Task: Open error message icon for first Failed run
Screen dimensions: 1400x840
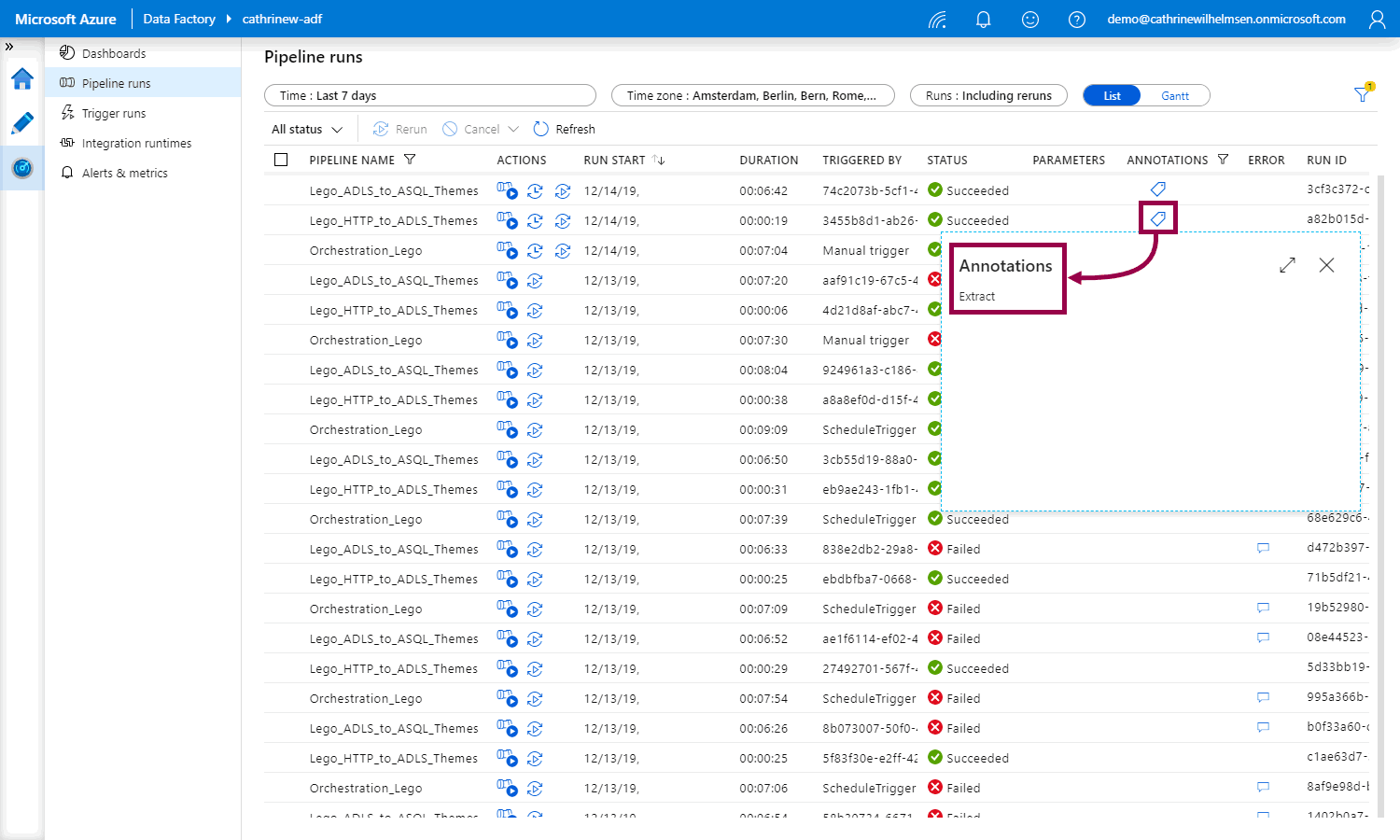Action: [1263, 549]
